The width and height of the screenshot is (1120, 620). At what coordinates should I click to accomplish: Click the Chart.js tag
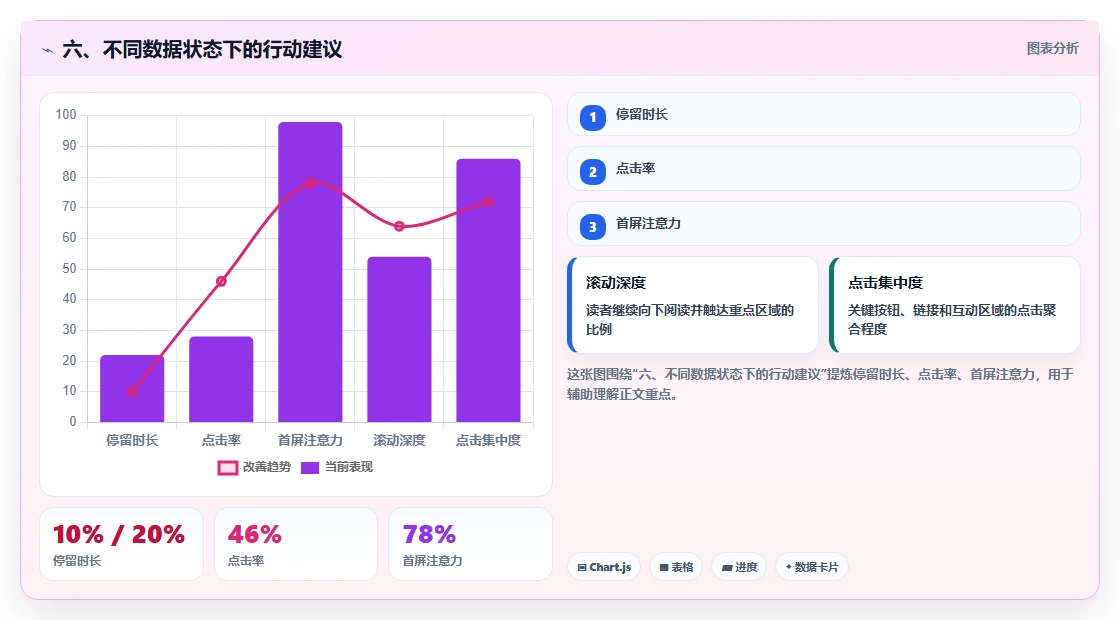click(604, 567)
